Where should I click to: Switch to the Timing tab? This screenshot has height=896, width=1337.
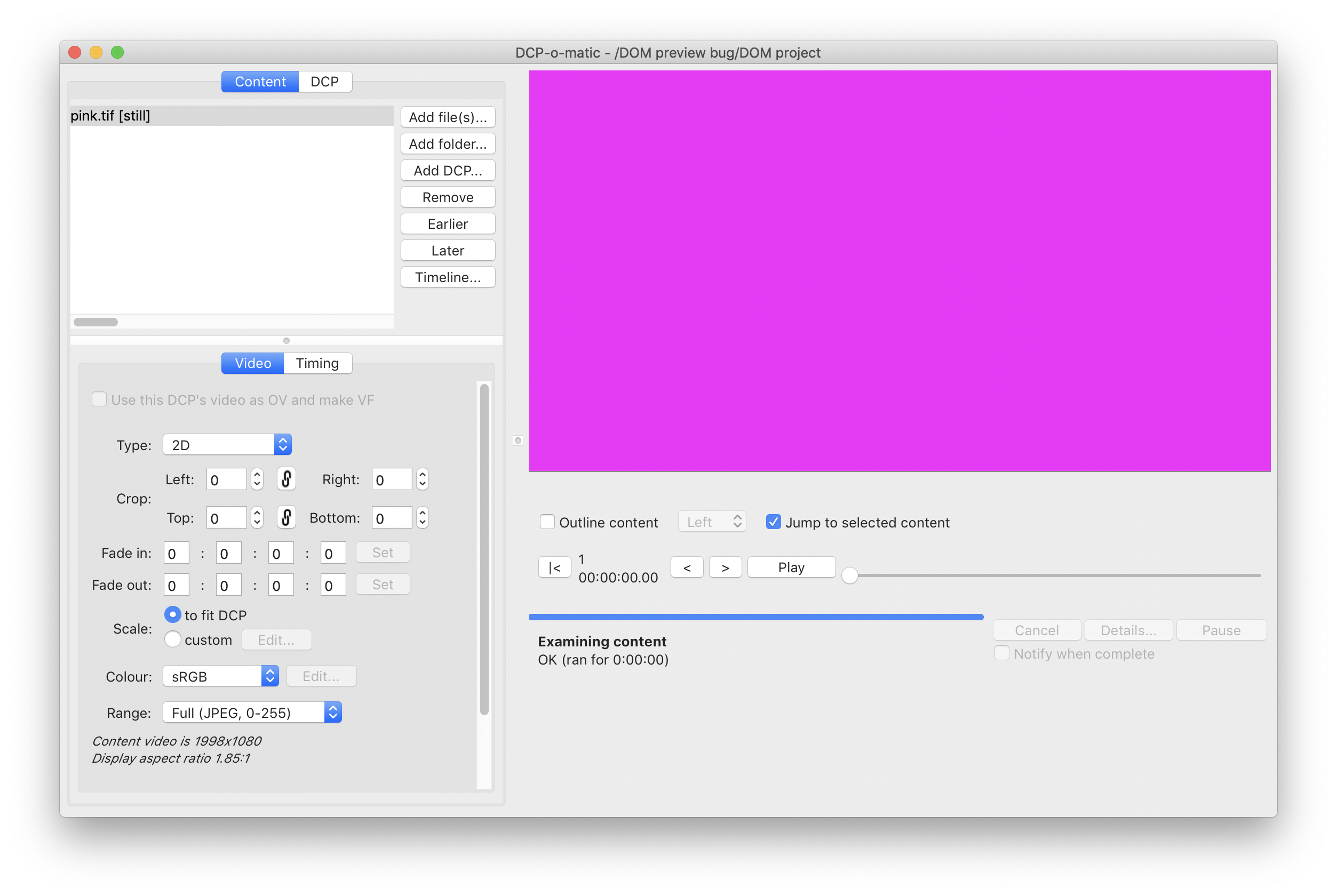point(317,363)
